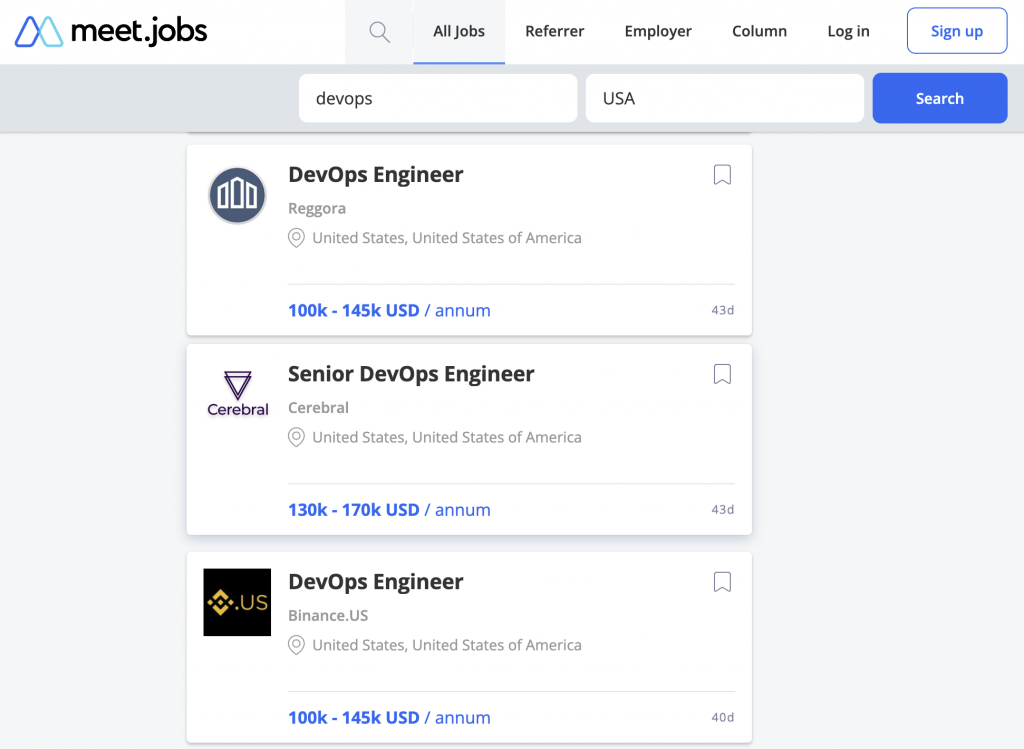Screen dimensions: 1024x749
Task: Click the Reggora company logo
Action: [x=237, y=195]
